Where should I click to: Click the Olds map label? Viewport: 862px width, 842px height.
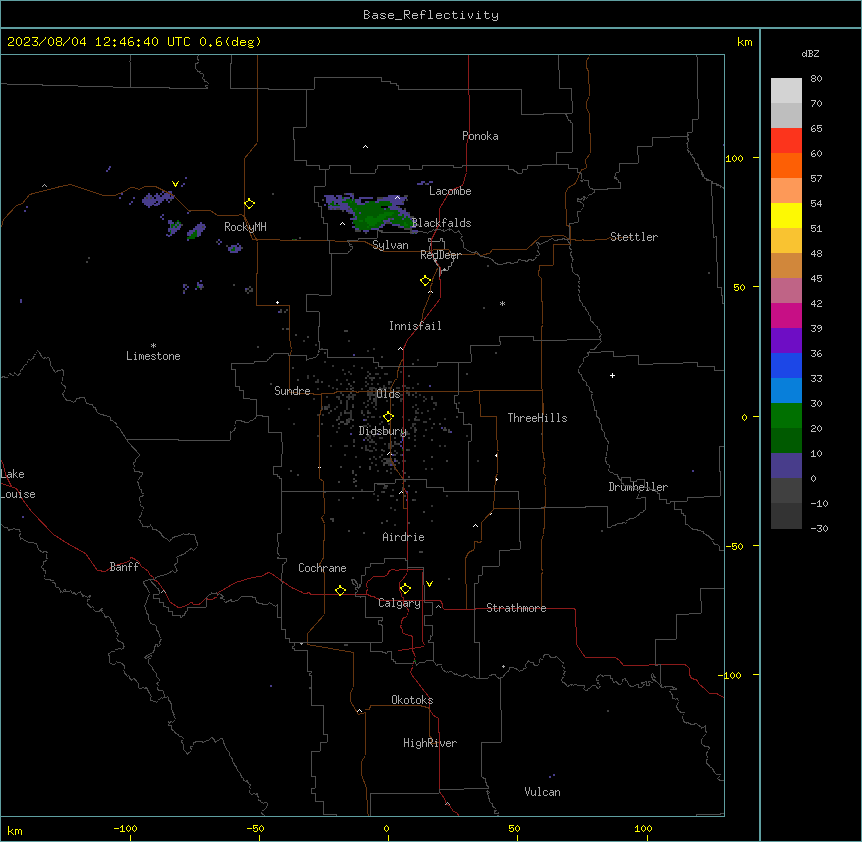point(388,394)
